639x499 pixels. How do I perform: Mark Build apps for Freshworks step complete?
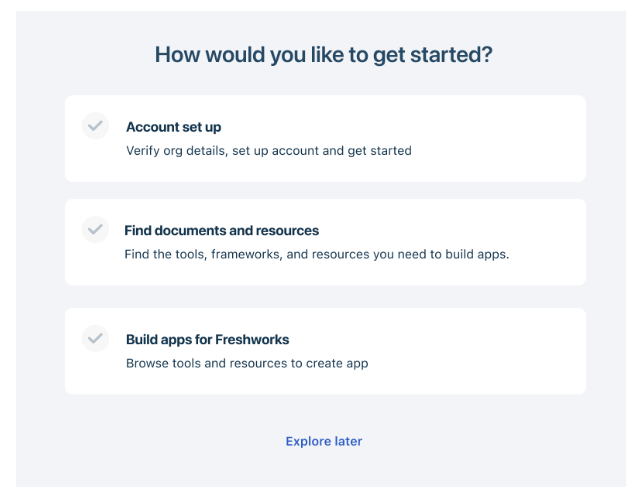click(95, 338)
